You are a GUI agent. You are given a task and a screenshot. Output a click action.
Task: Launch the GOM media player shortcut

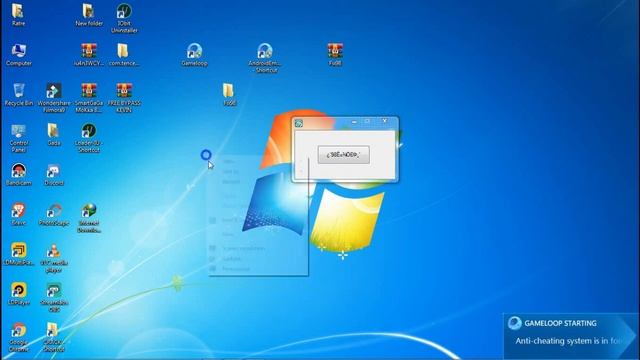tap(53, 258)
